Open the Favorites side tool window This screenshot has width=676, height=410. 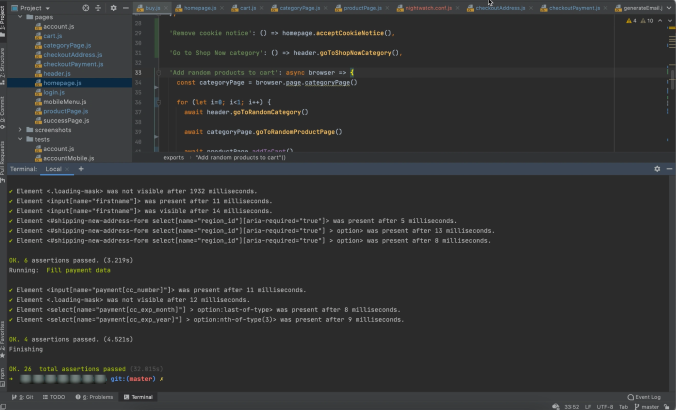3,339
